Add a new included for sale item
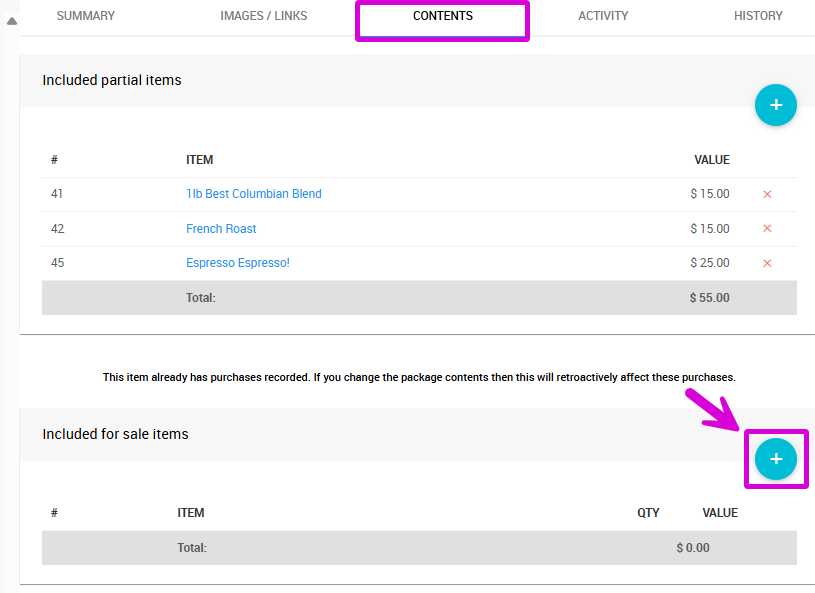The width and height of the screenshot is (815, 593). pos(775,459)
